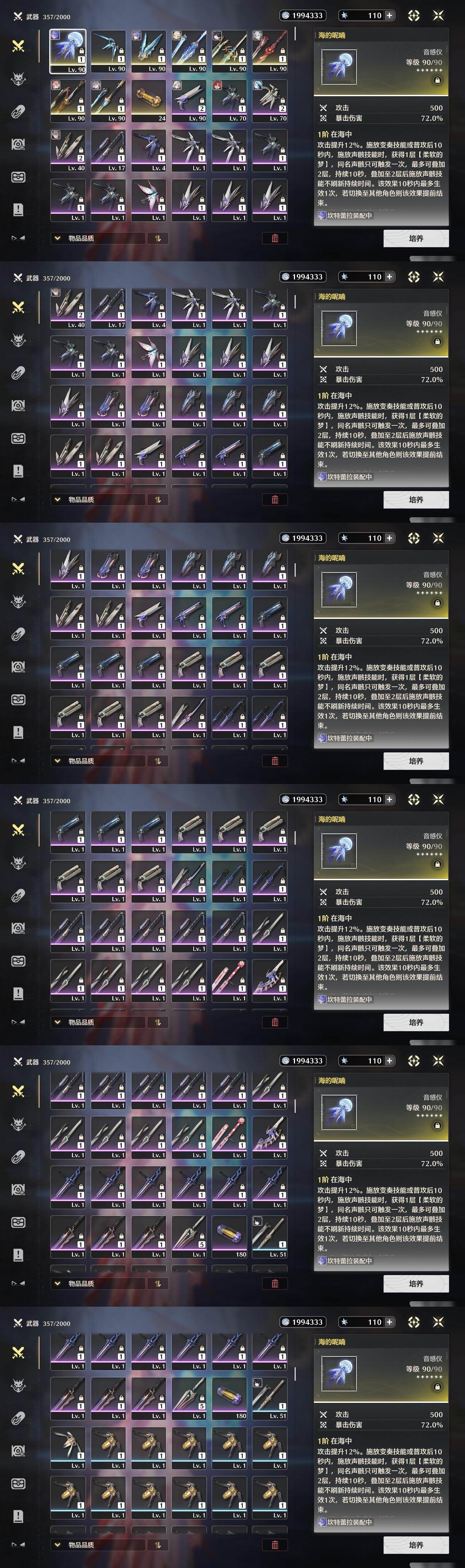
Task: Toggle sort order arrows beside 物品品质 in top screen
Action: tap(158, 238)
